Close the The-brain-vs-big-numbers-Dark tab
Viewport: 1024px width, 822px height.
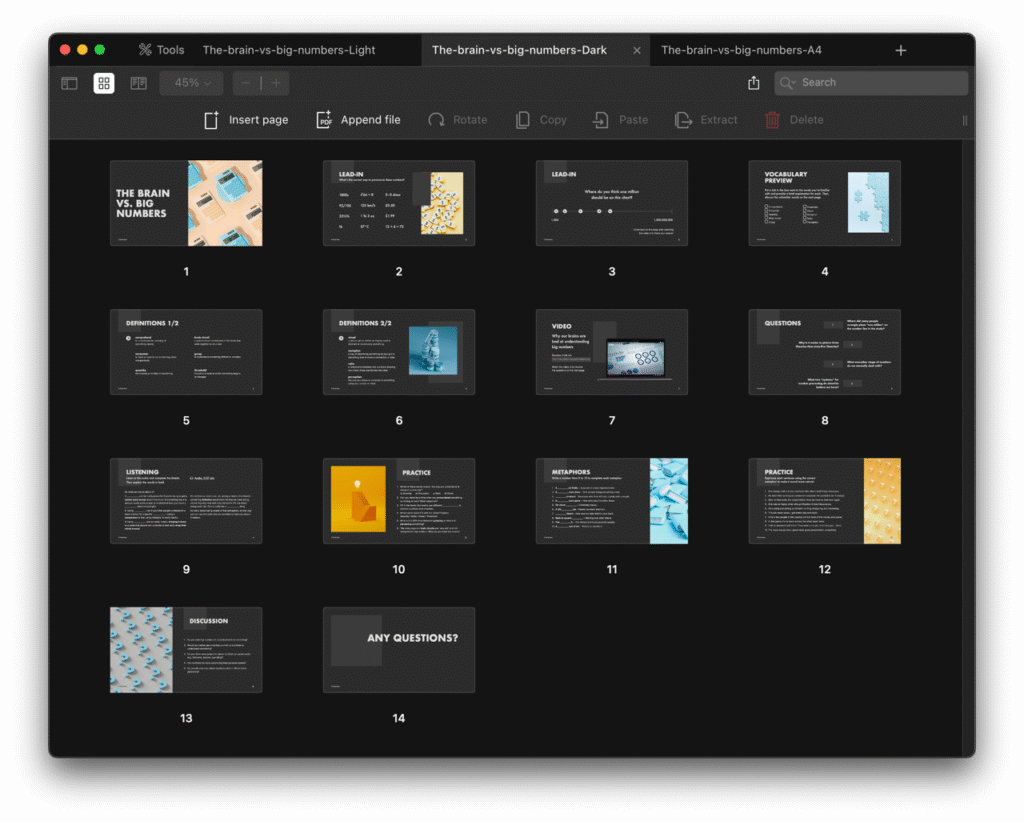click(637, 50)
